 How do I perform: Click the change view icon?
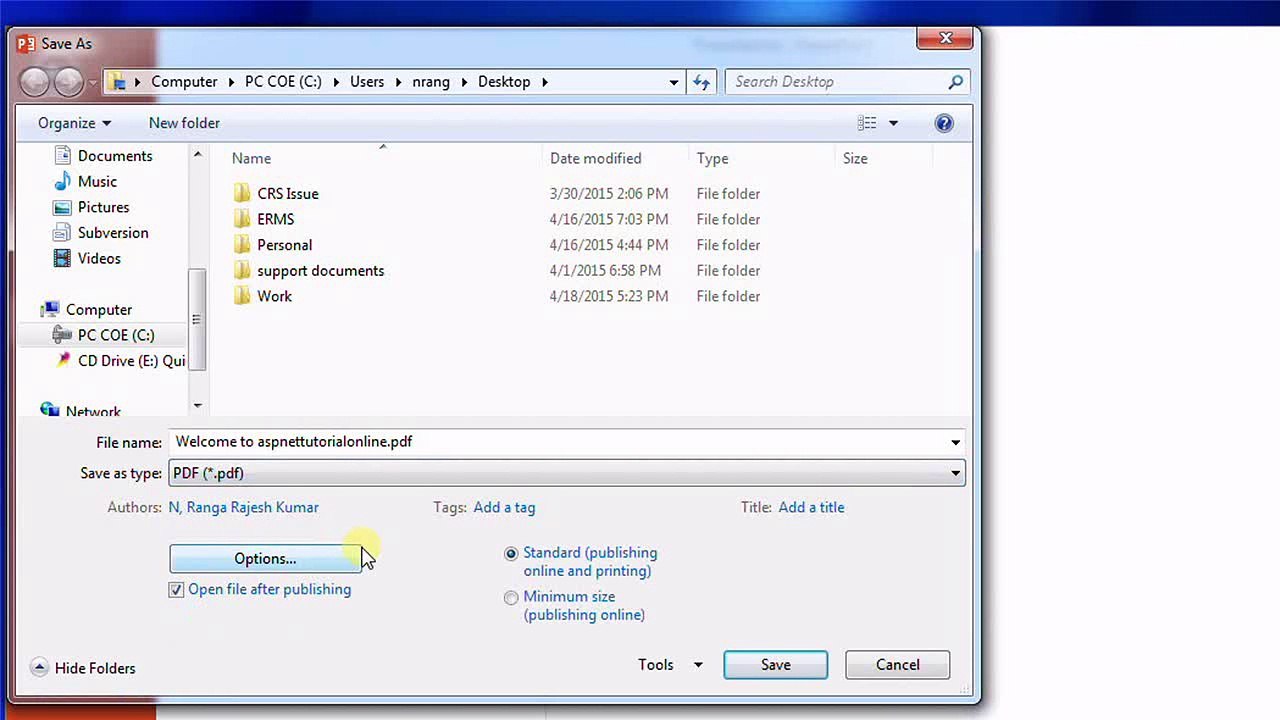coord(867,123)
